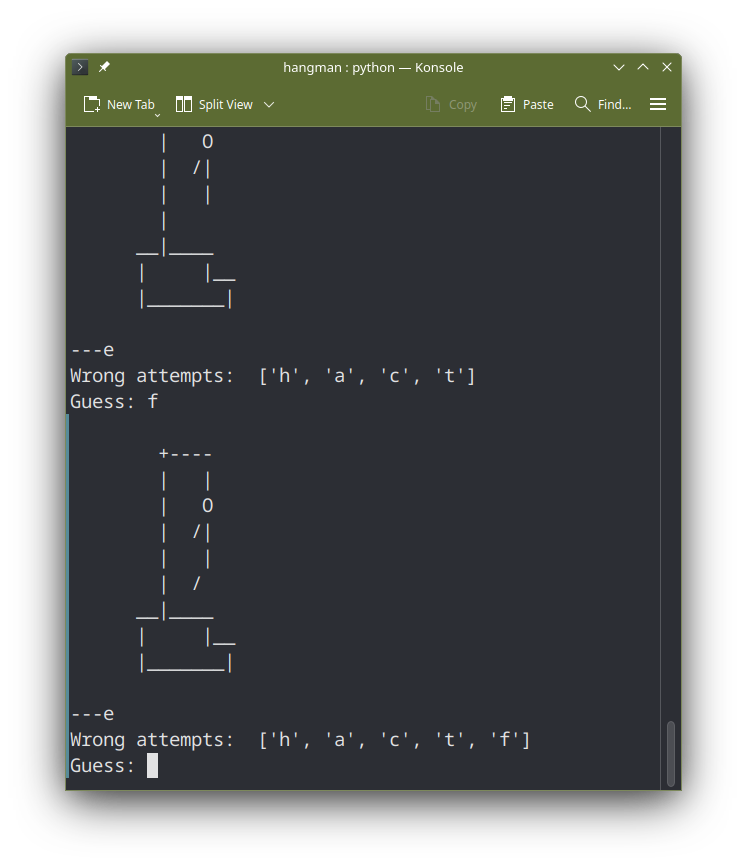Screen dimensions: 747x868
Task: Paste clipboard text with the Paste button
Action: (527, 104)
